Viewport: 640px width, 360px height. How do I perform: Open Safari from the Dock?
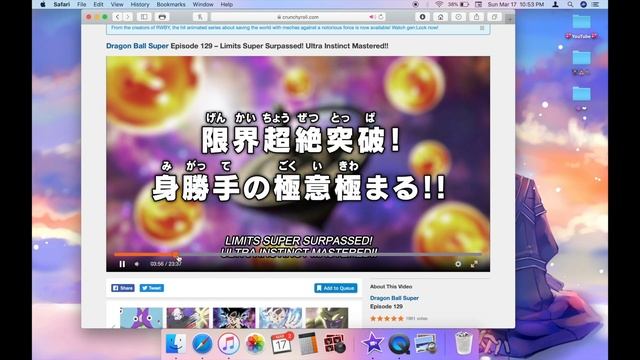pyautogui.click(x=202, y=344)
